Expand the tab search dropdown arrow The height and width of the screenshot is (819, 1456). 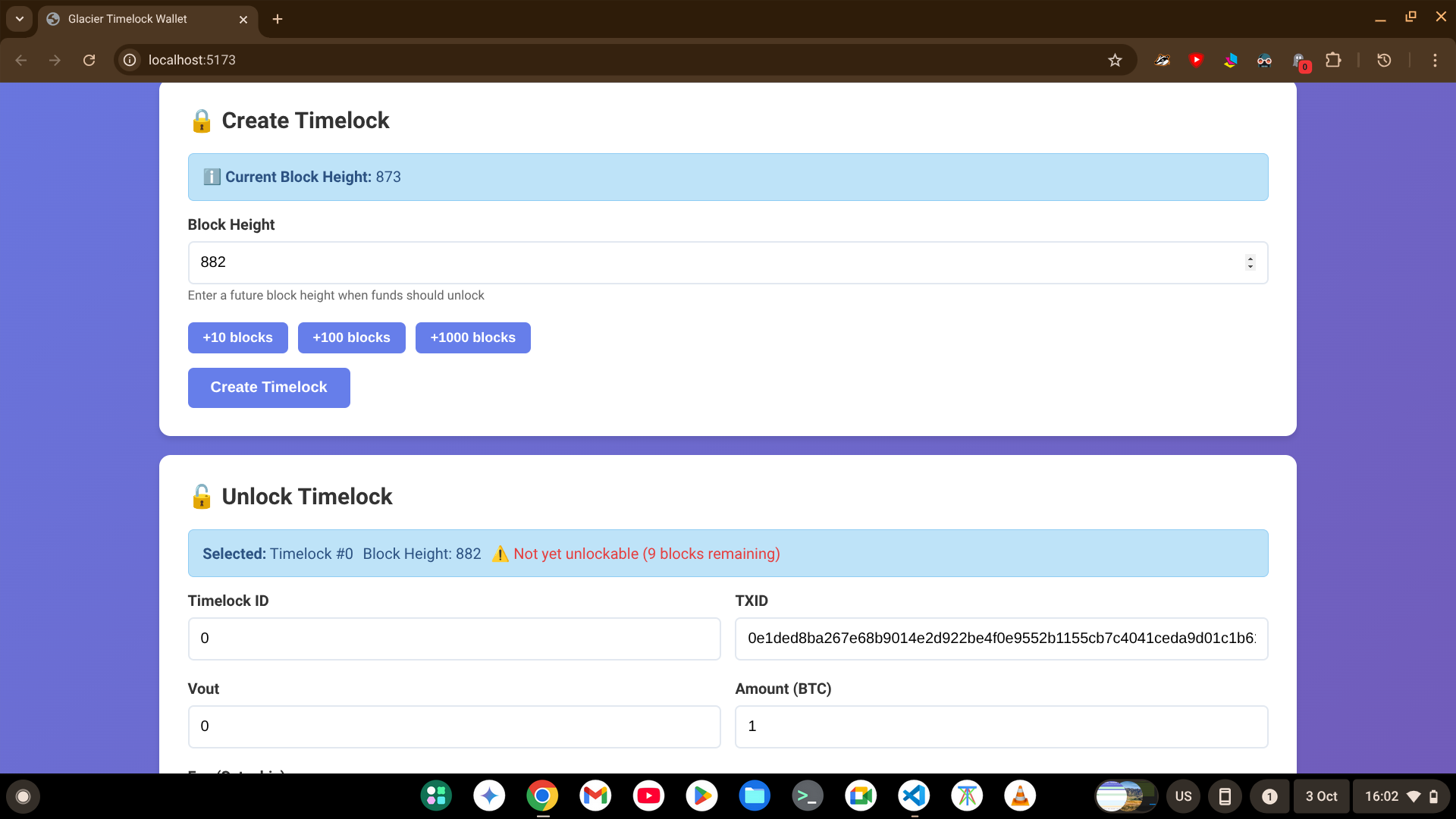pos(19,19)
